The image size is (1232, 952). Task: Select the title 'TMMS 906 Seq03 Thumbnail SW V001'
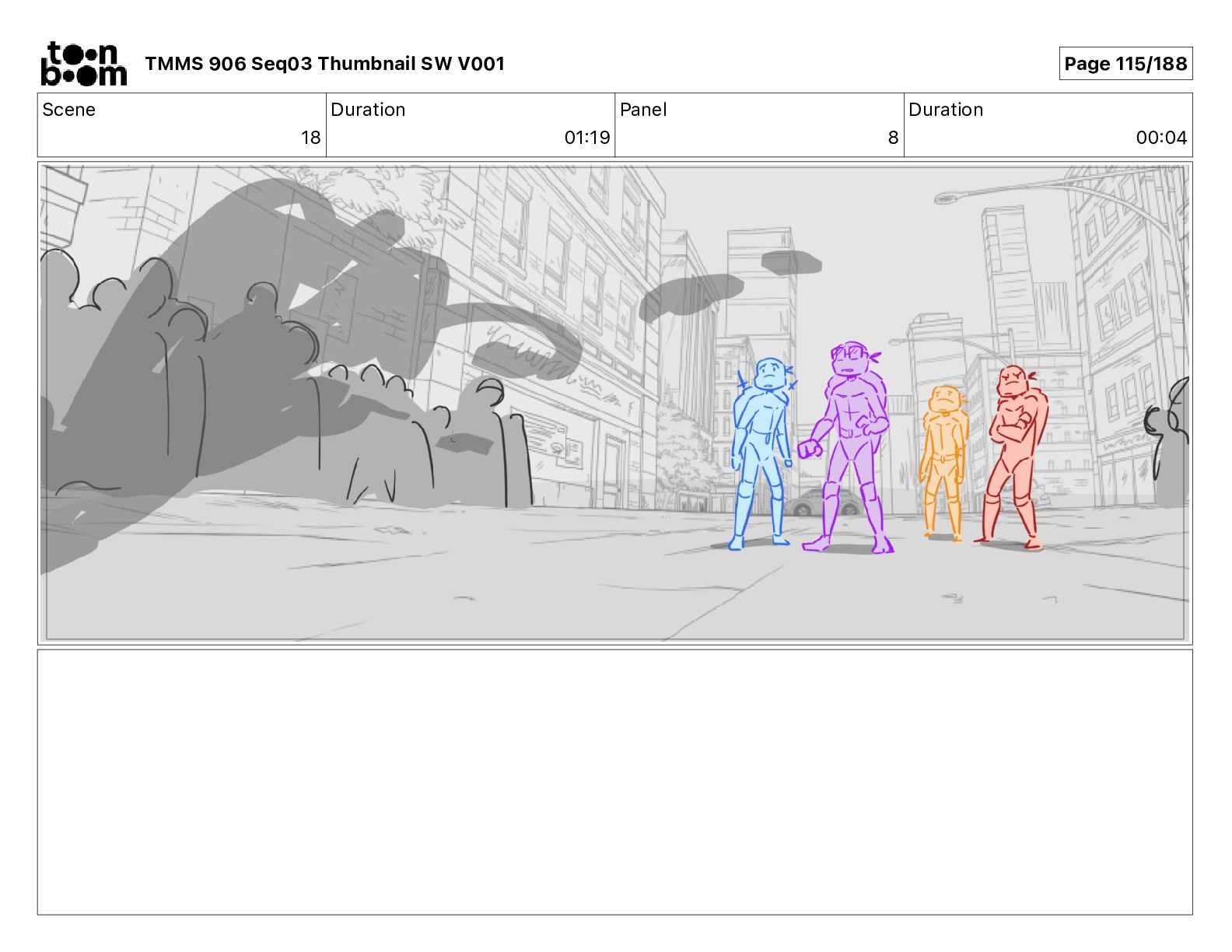click(324, 64)
